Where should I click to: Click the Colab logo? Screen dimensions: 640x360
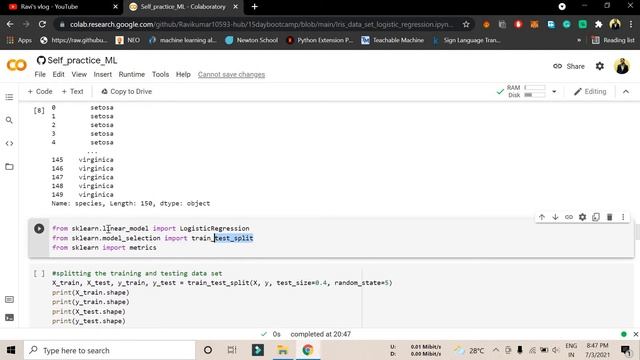[x=17, y=65]
